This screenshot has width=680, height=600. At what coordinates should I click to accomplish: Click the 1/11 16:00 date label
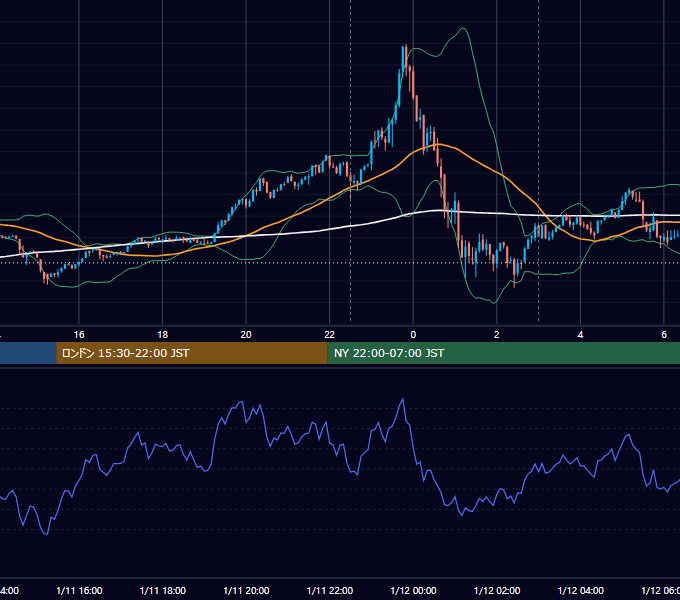[x=79, y=590]
